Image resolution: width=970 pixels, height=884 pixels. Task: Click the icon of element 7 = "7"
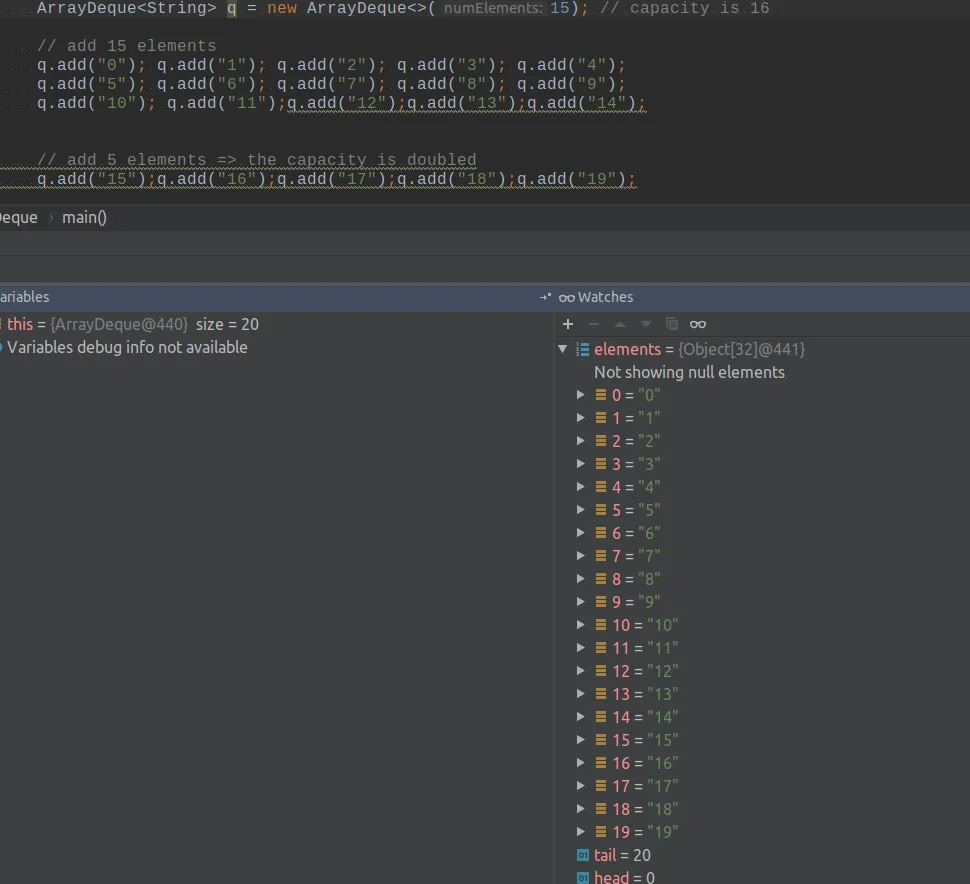pyautogui.click(x=601, y=556)
